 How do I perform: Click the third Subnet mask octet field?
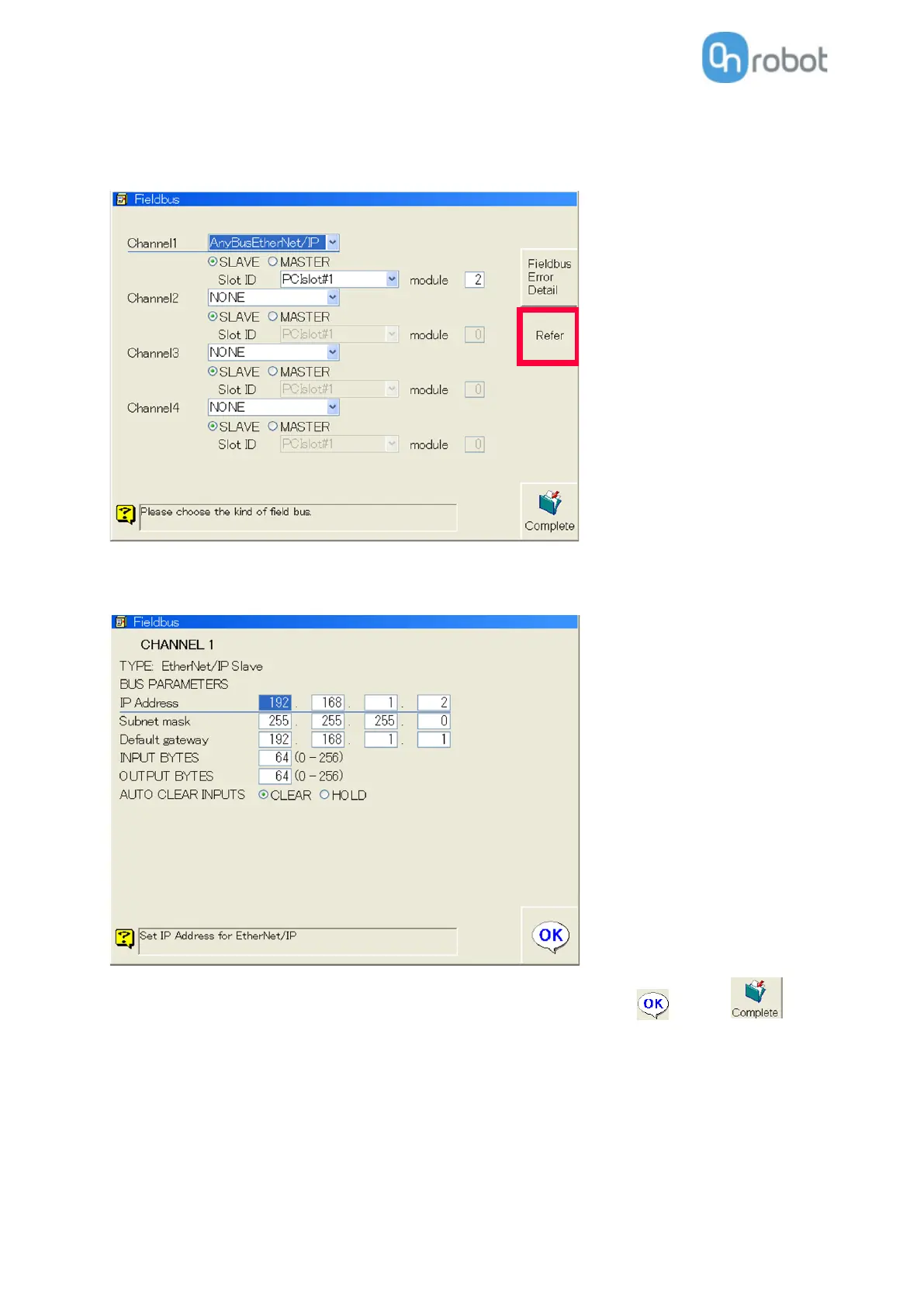(381, 721)
